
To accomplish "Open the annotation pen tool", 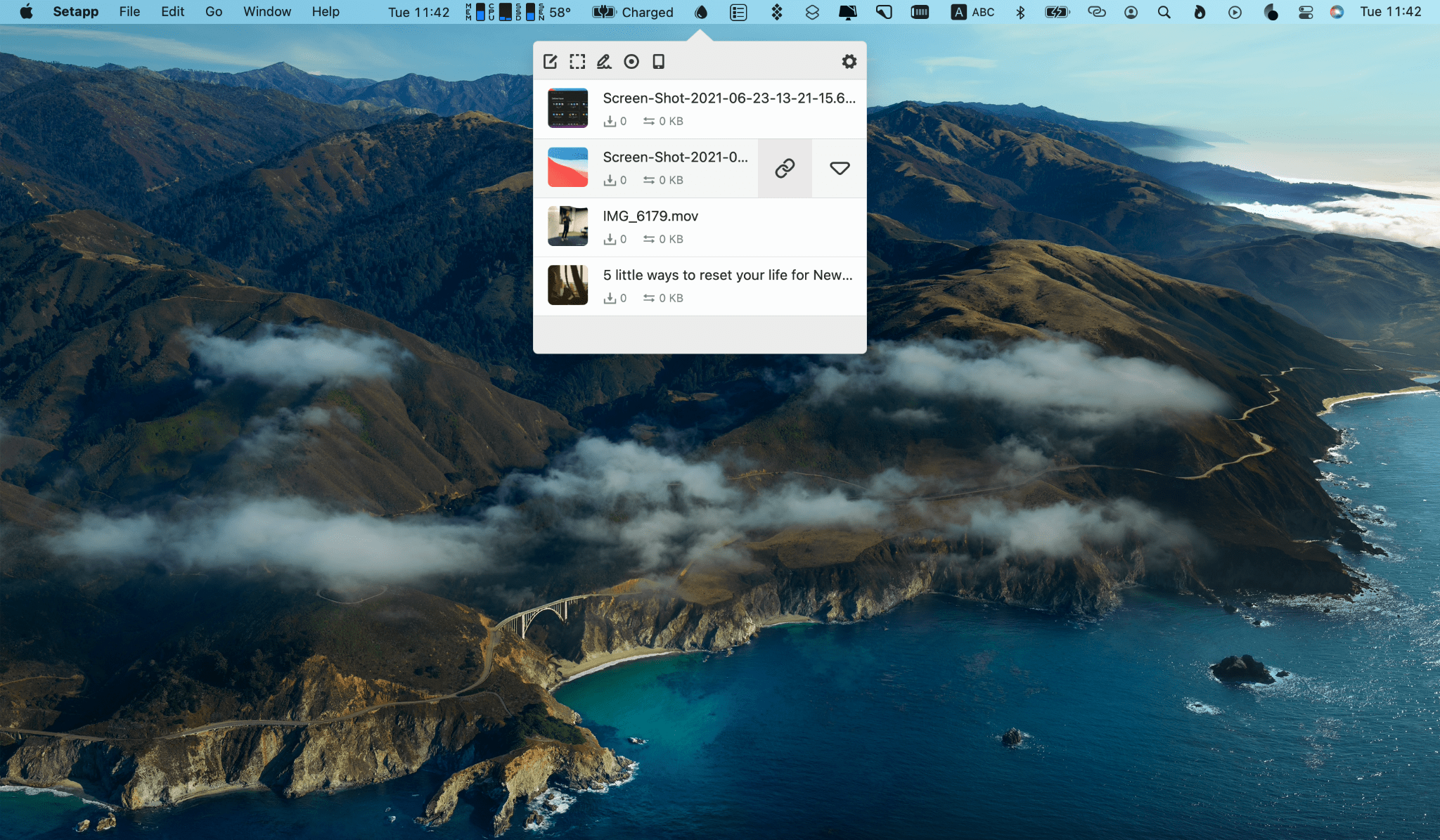I will point(604,61).
